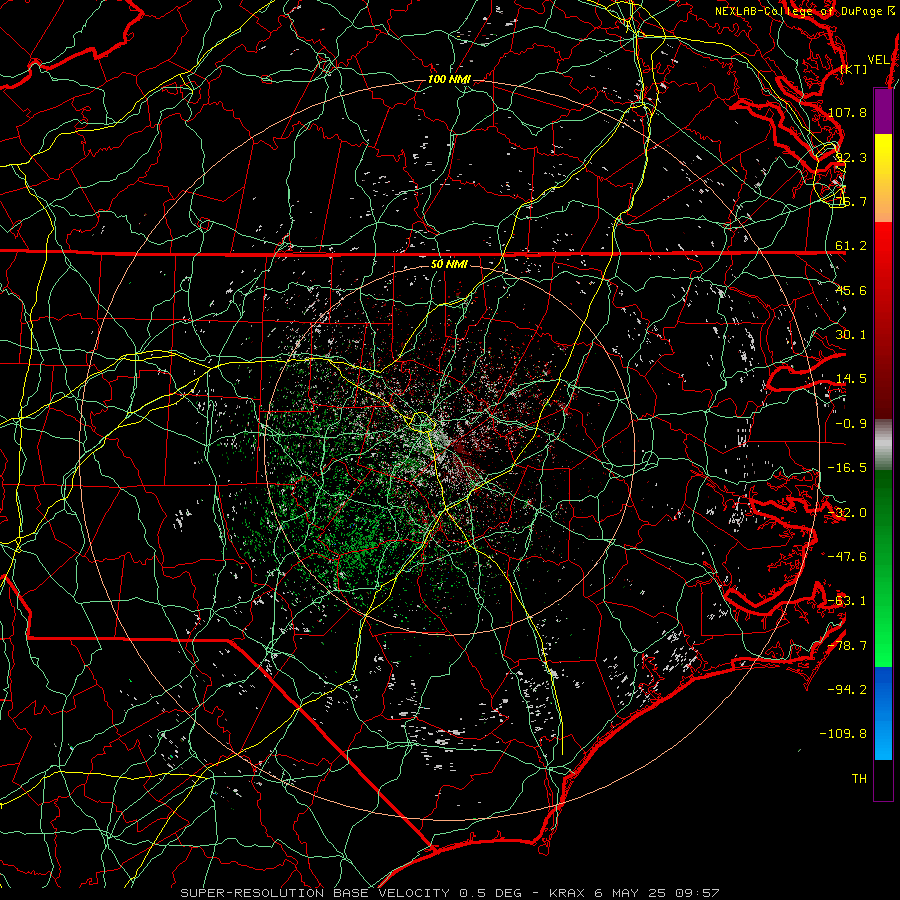Click the -78.7 scale value
Viewport: 900px width, 900px height.
(x=847, y=646)
